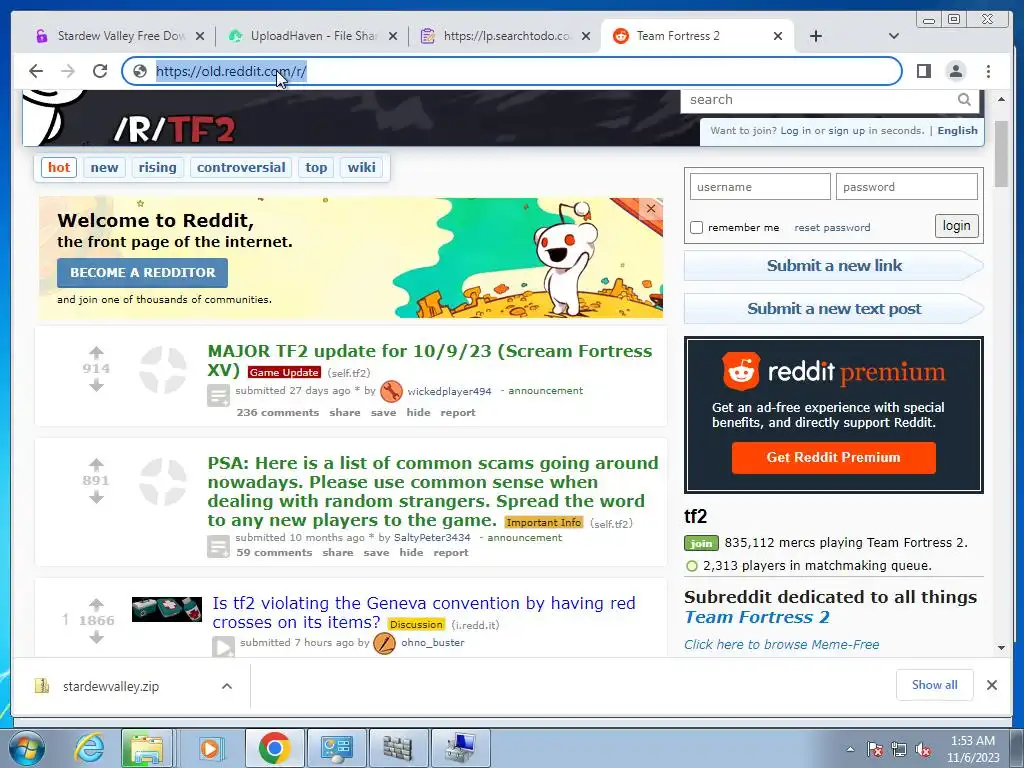
Task: Close the lp.searchtodo.com browser tab
Action: click(586, 36)
